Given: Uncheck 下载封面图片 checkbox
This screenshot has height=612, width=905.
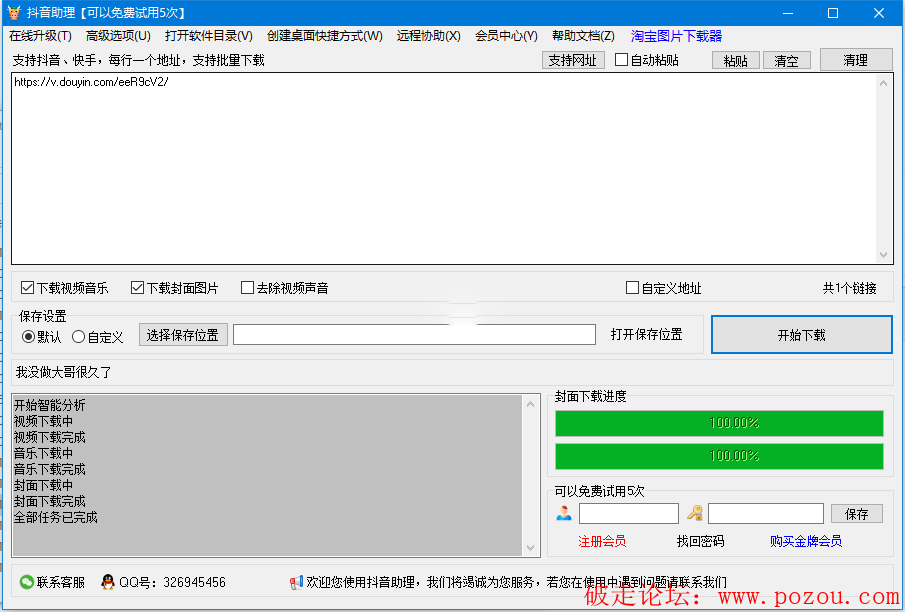Looking at the screenshot, I should pyautogui.click(x=137, y=288).
